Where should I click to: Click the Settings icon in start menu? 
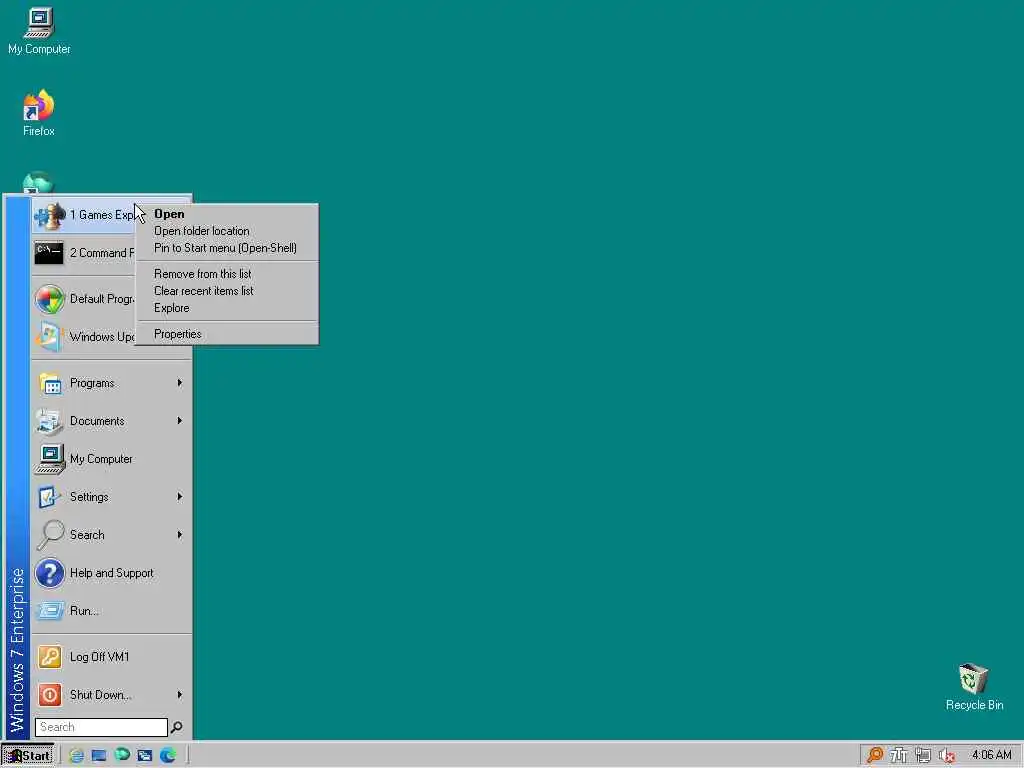click(x=50, y=497)
